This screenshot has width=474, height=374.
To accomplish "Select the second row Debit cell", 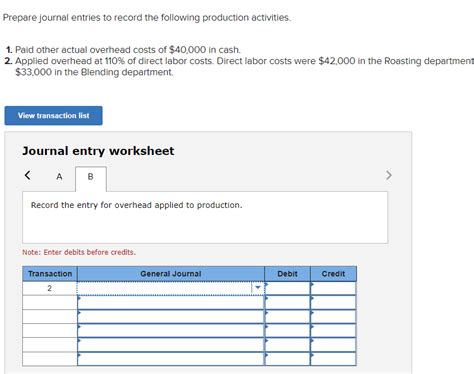I will [x=287, y=302].
